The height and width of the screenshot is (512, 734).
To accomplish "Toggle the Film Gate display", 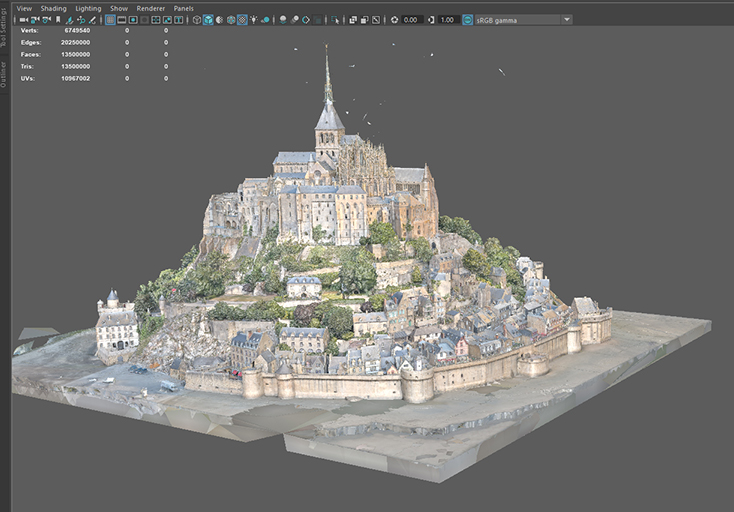I will 122,20.
